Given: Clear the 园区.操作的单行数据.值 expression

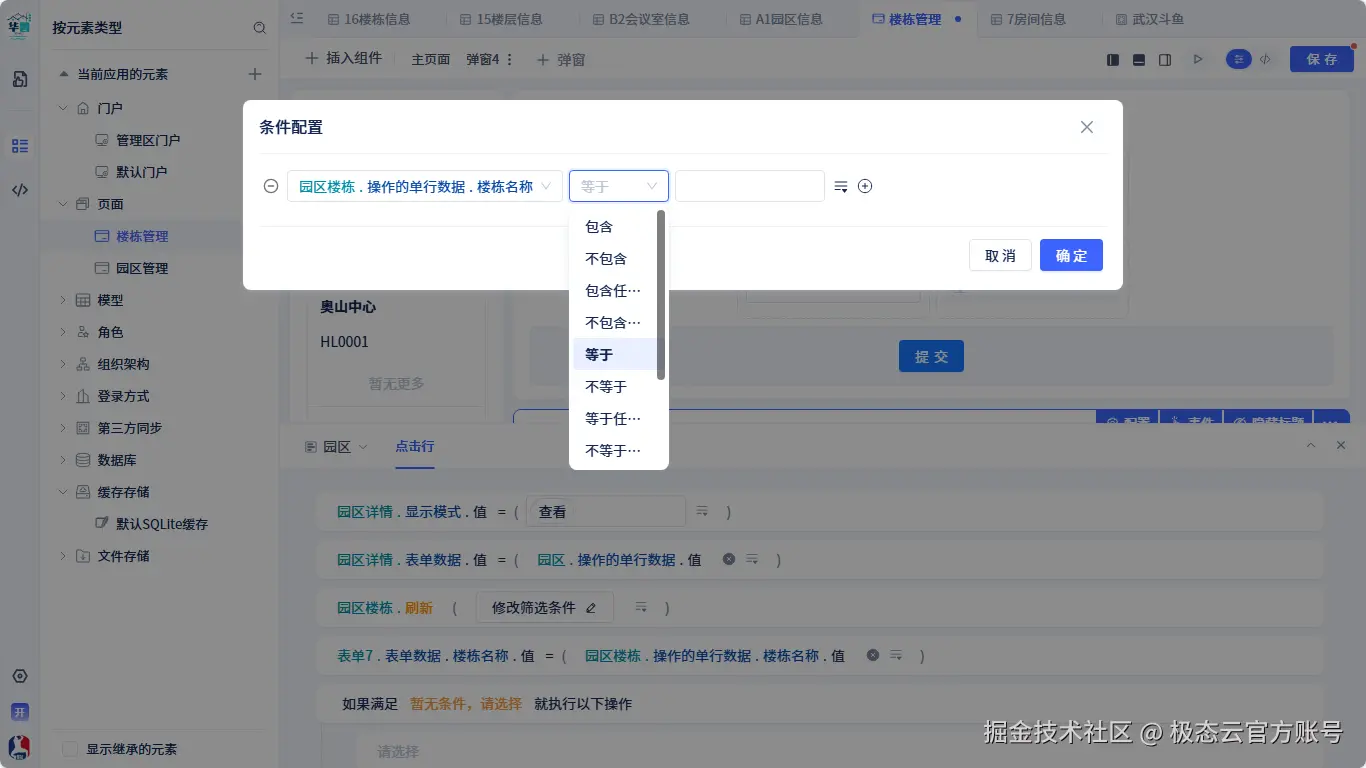Looking at the screenshot, I should tap(729, 559).
